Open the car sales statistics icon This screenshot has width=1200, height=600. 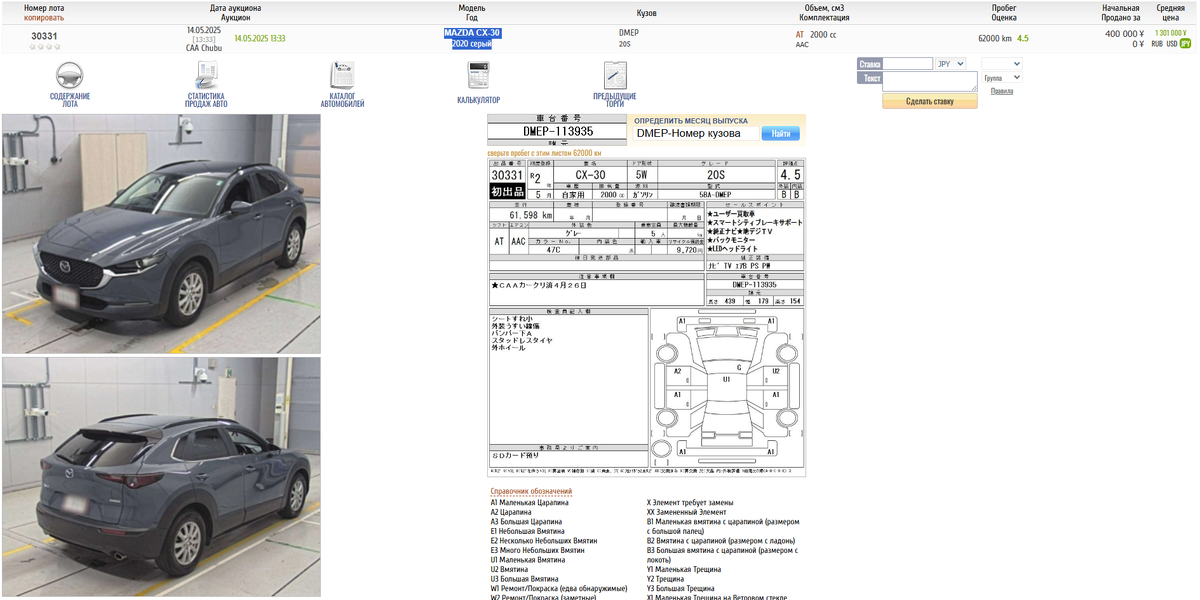pos(206,76)
